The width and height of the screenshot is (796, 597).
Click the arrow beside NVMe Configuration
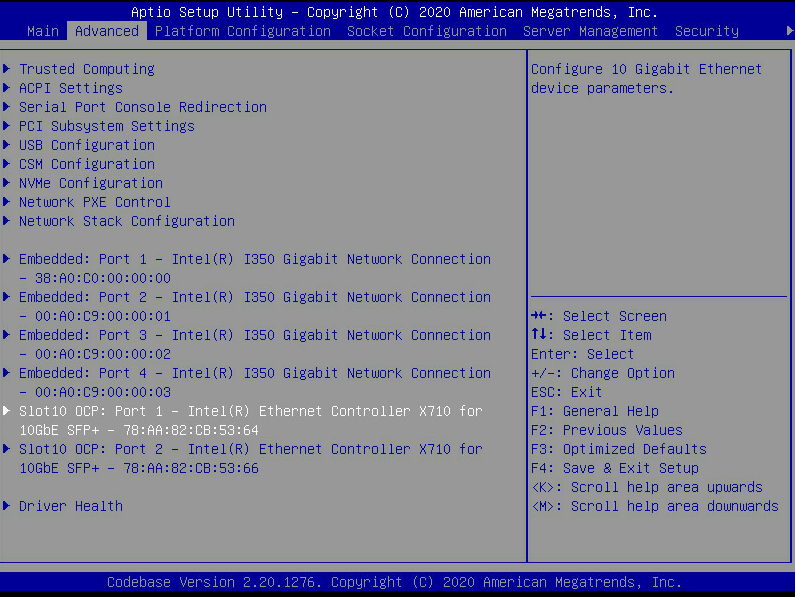(7, 182)
